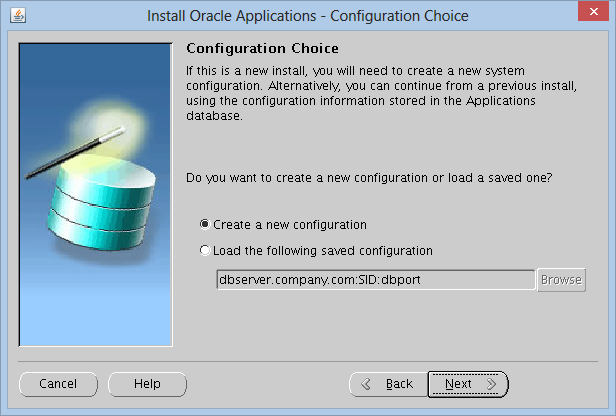
Task: Click the Java icon in title bar
Action: [18, 16]
